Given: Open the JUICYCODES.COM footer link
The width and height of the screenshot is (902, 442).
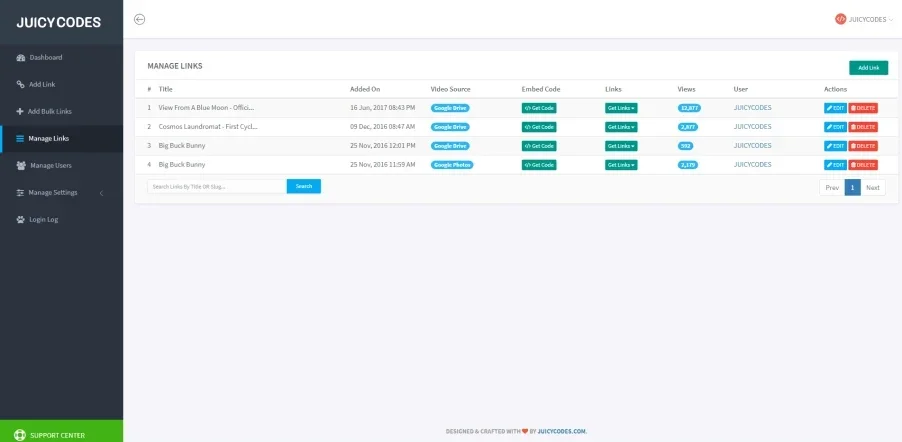Looking at the screenshot, I should tap(562, 431).
